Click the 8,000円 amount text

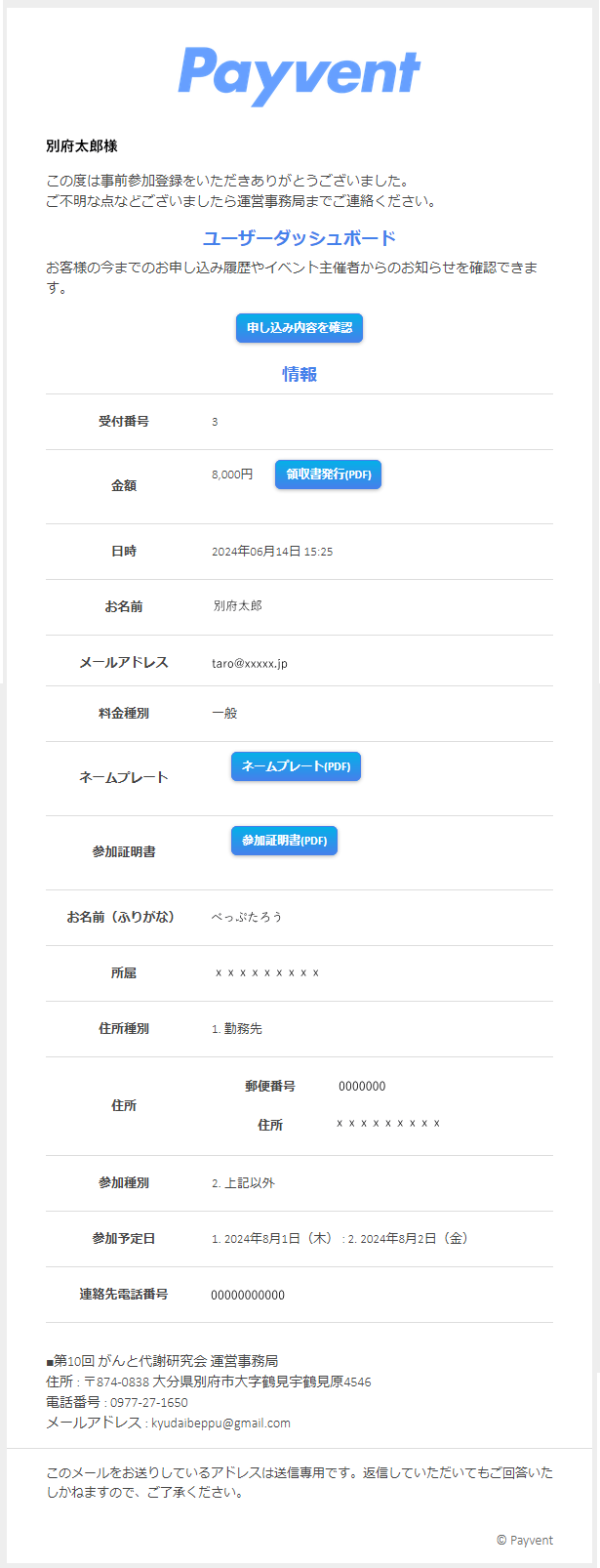pos(232,475)
